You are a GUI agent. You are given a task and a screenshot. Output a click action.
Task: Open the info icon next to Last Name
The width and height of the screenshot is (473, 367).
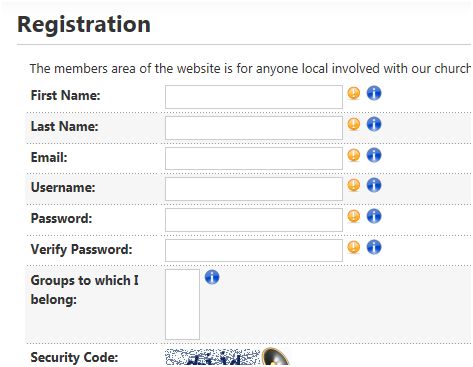point(374,124)
